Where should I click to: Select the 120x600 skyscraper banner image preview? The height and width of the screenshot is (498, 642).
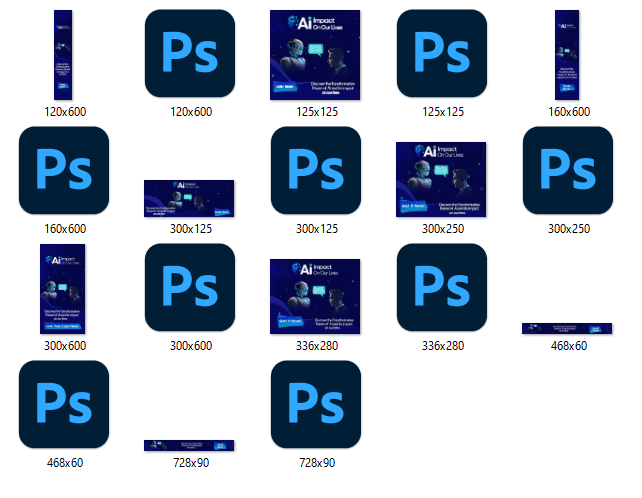63,55
